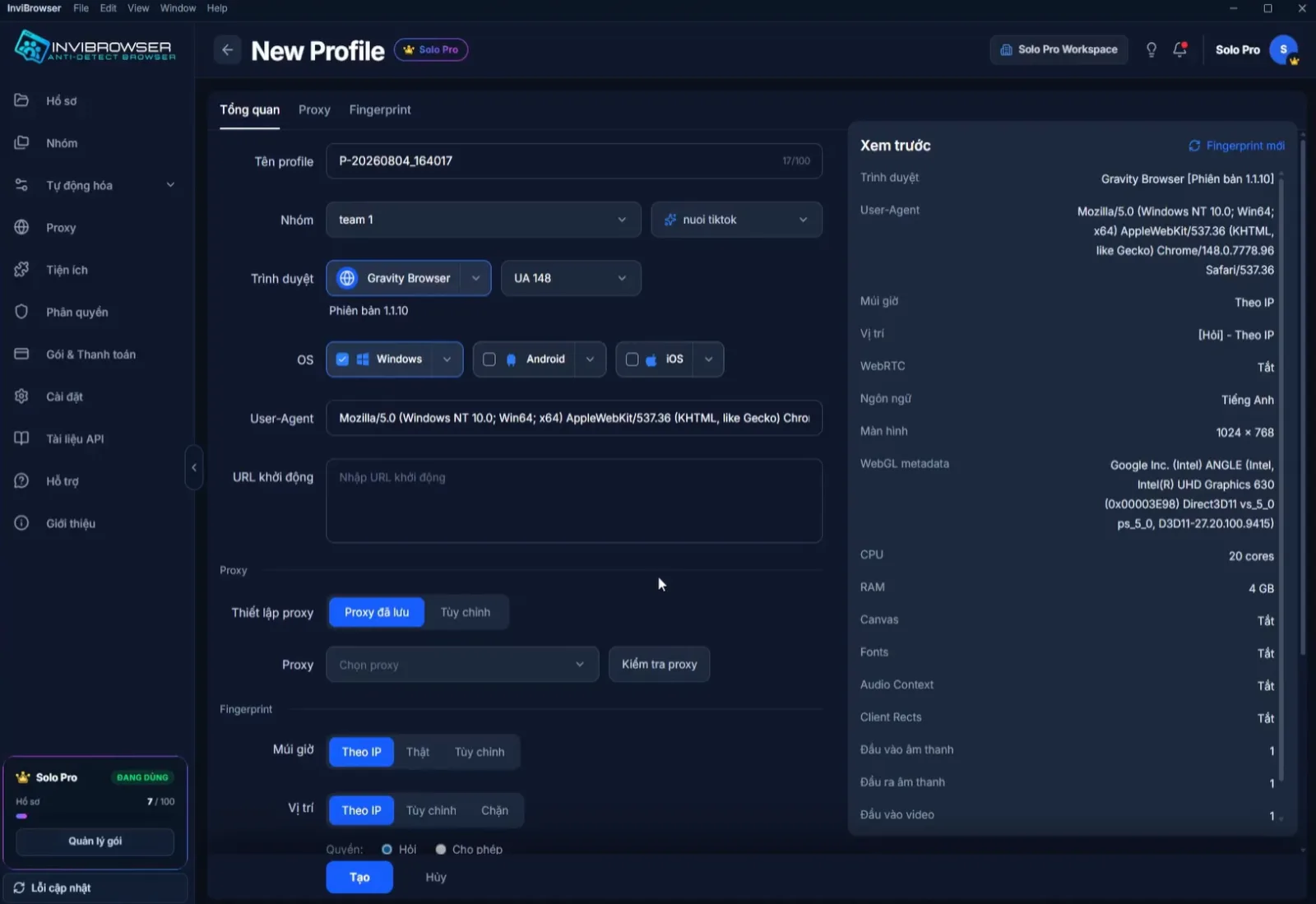Collapse the sidebar with chevron handle
1316x904 pixels.
(194, 467)
